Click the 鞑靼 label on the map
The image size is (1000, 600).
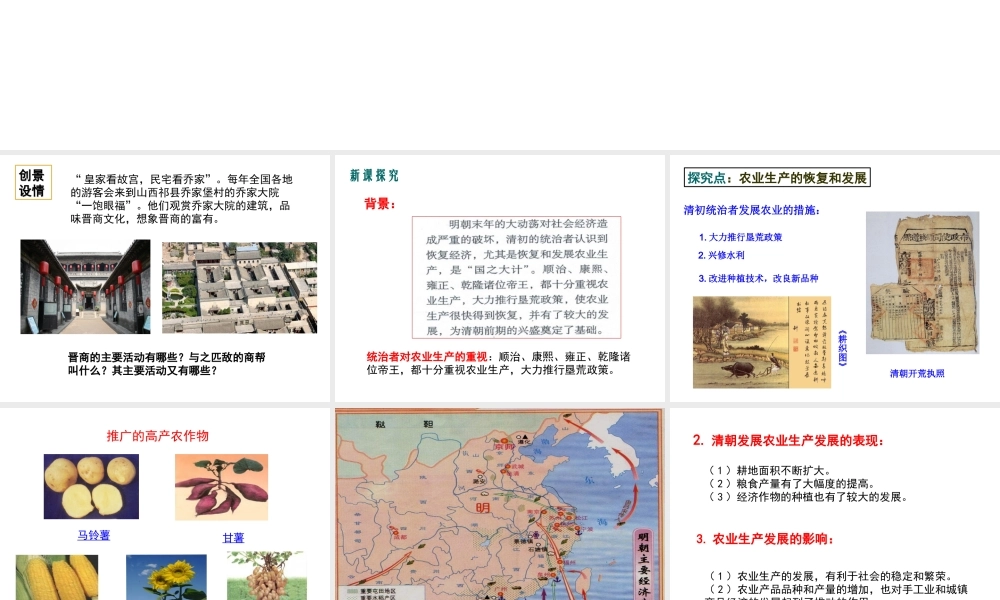(404, 424)
